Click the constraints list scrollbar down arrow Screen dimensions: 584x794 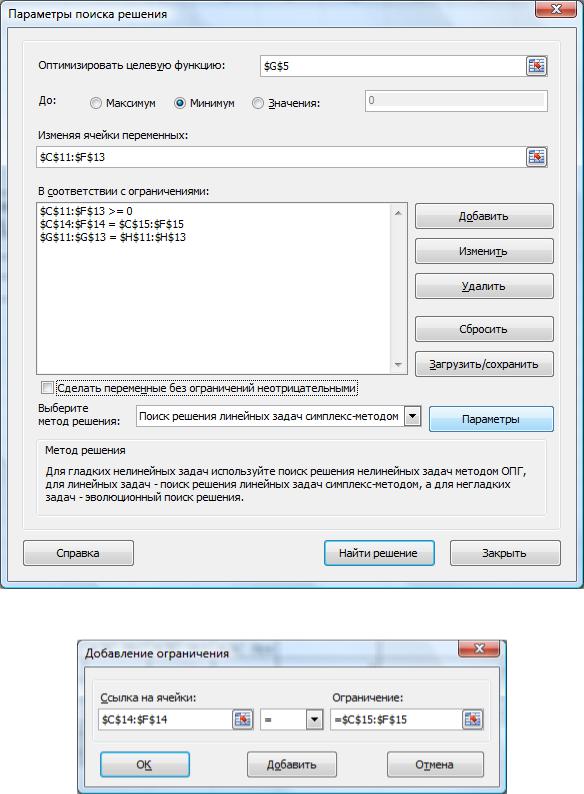(398, 365)
